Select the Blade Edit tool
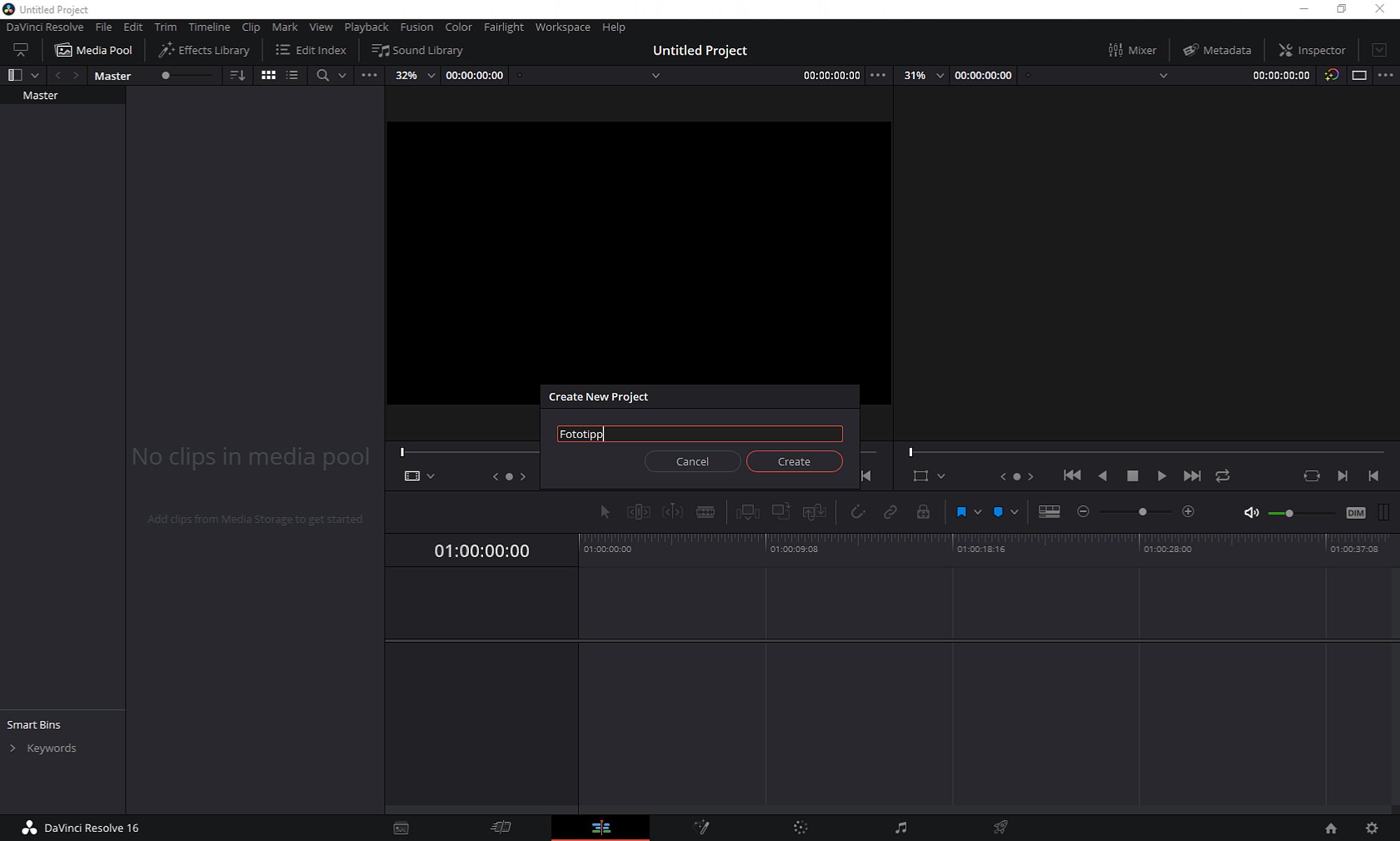This screenshot has height=841, width=1400. (x=706, y=512)
